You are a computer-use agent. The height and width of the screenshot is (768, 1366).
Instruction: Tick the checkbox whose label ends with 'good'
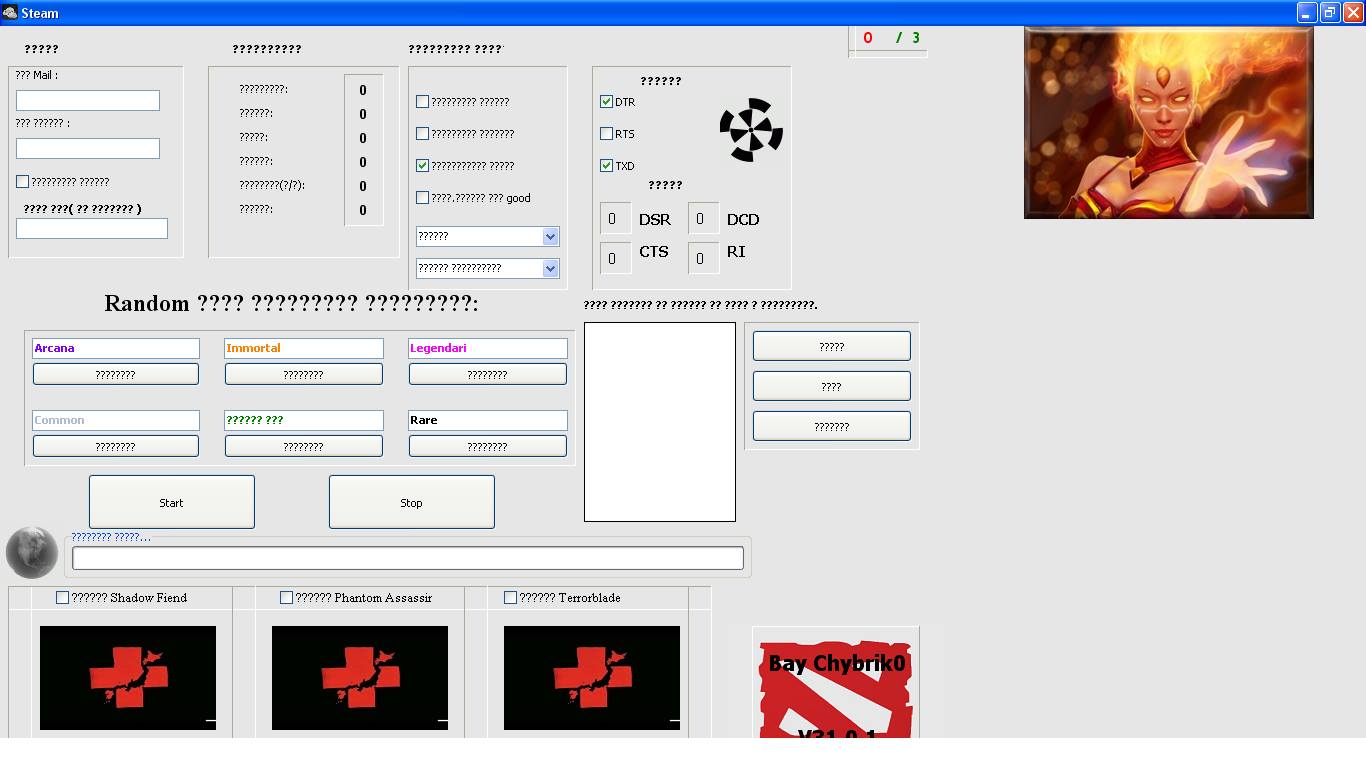pos(422,198)
